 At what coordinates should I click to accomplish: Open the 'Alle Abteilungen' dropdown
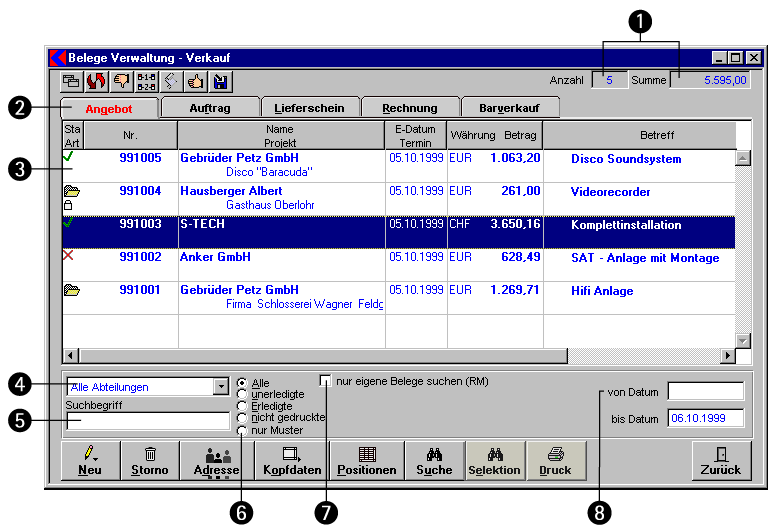tap(221, 387)
